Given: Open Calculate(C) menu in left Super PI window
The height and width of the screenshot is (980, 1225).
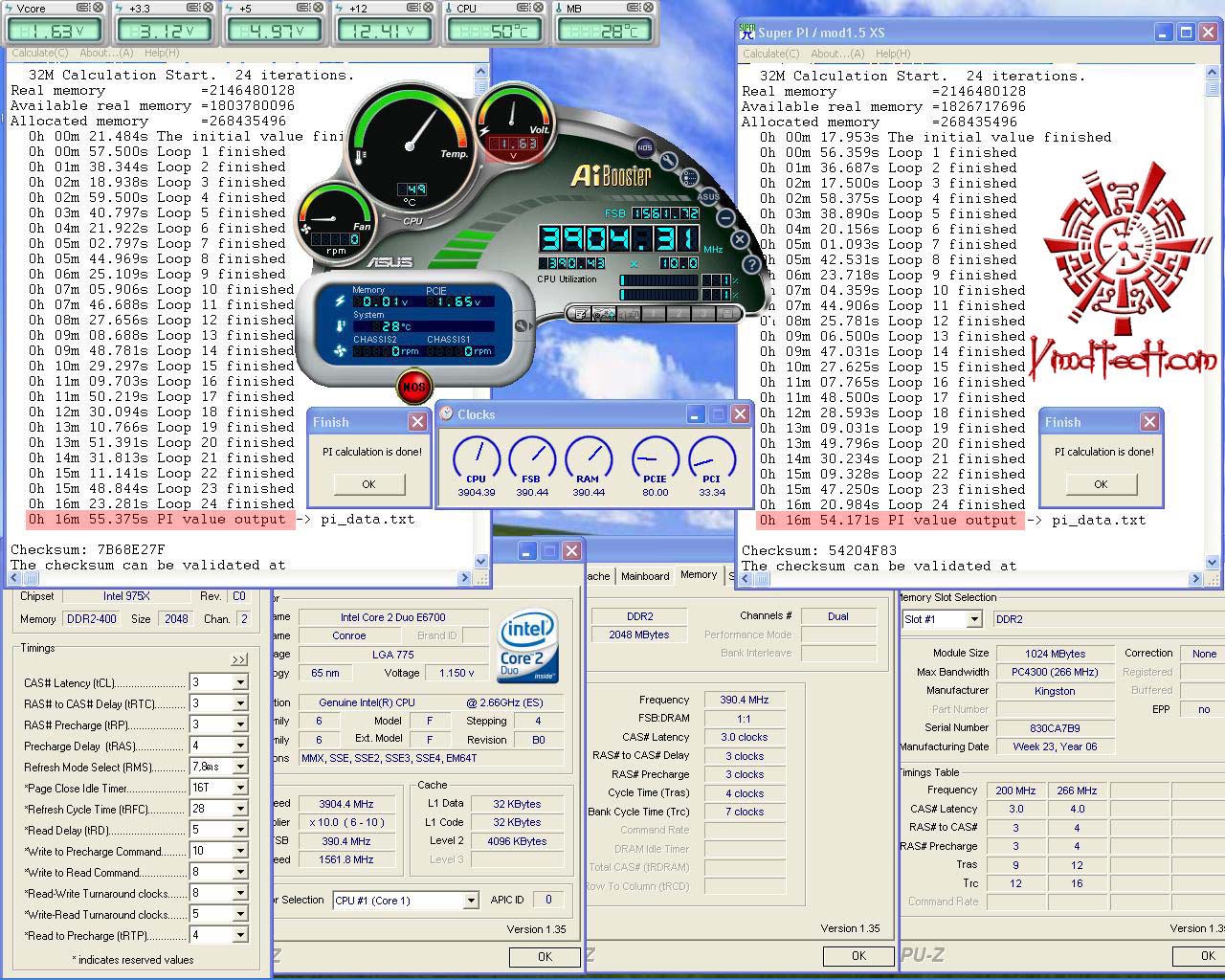Looking at the screenshot, I should coord(39,53).
